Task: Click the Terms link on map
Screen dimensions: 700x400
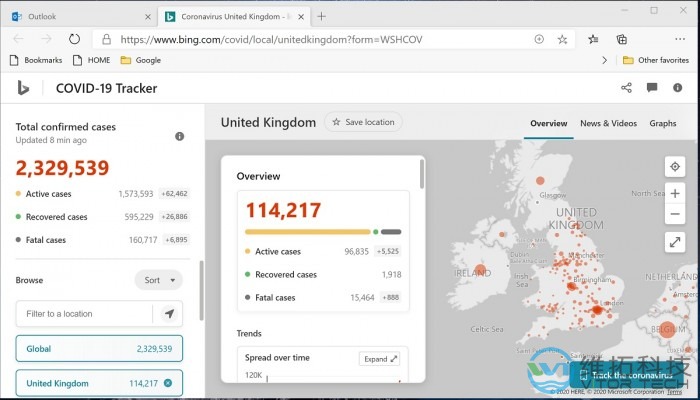Action: [x=674, y=392]
